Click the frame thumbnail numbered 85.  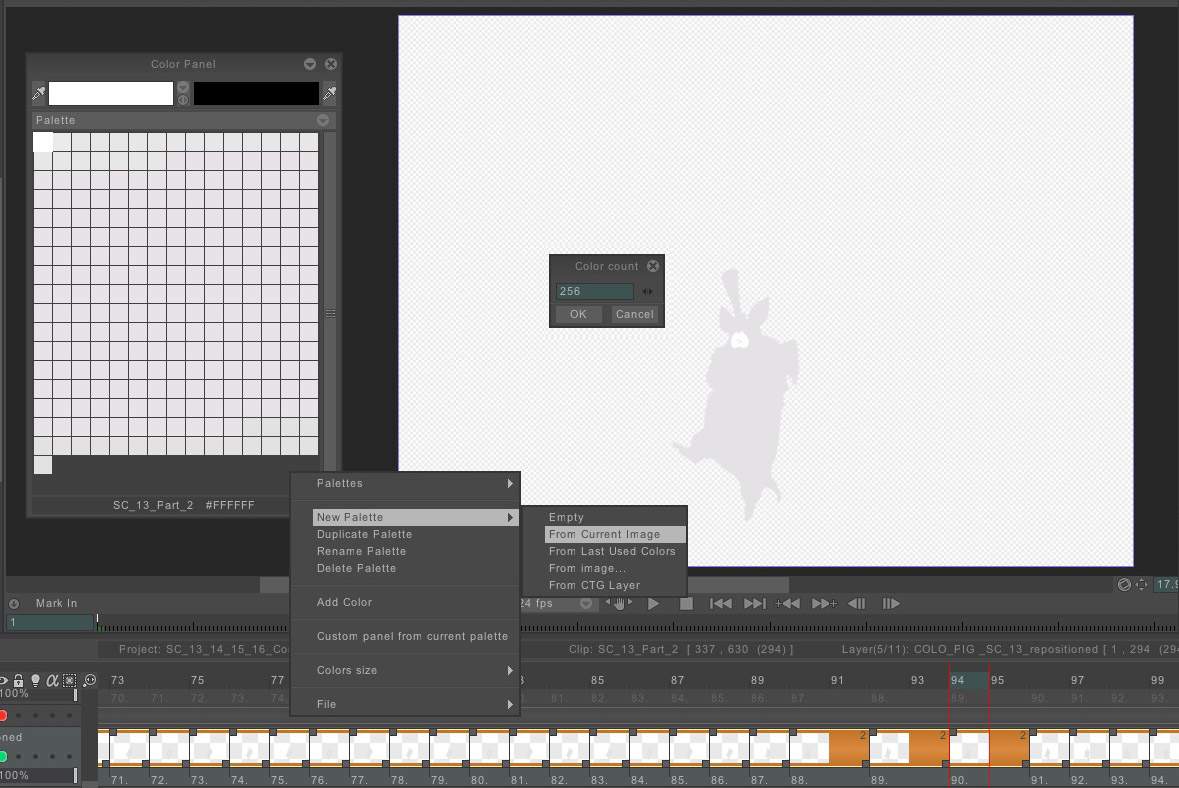coord(689,749)
